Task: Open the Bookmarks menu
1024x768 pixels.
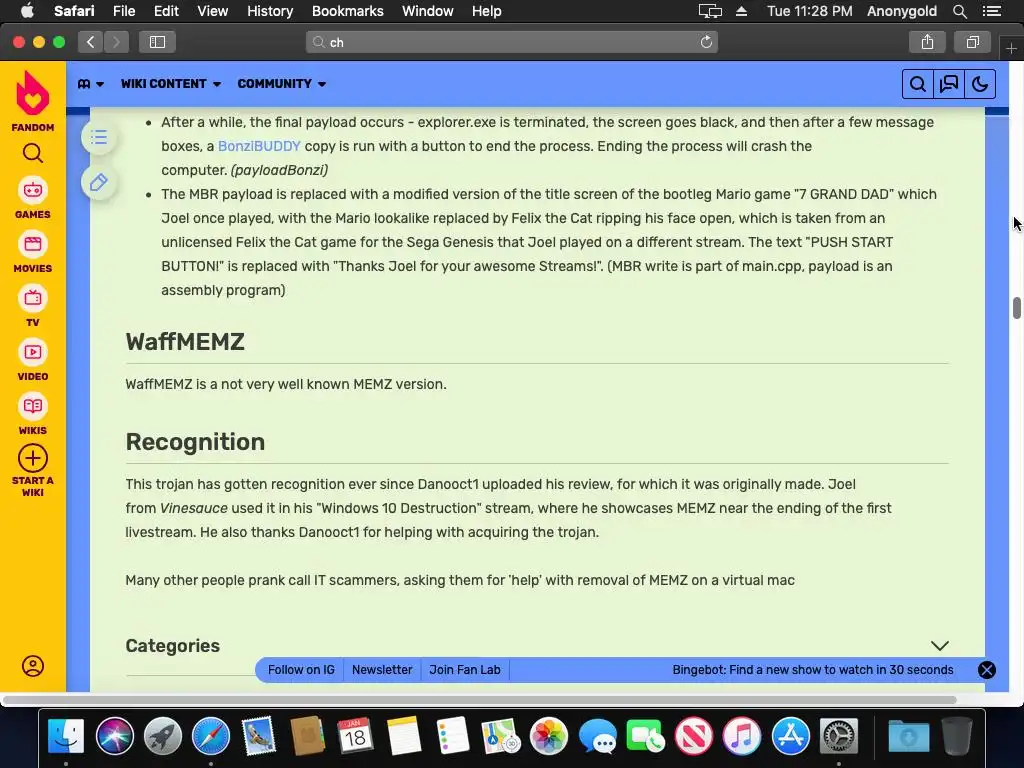Action: coord(347,11)
